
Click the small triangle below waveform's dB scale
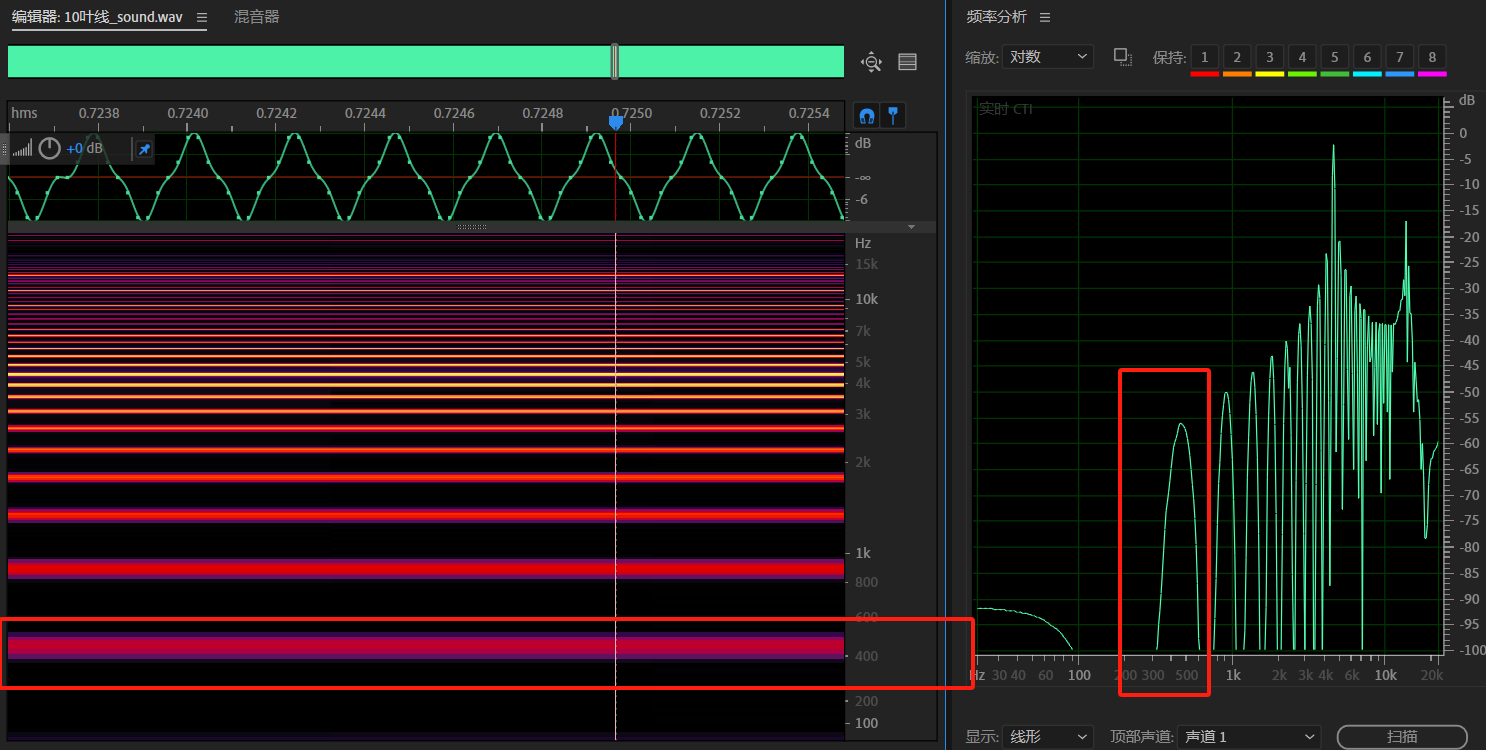(911, 227)
